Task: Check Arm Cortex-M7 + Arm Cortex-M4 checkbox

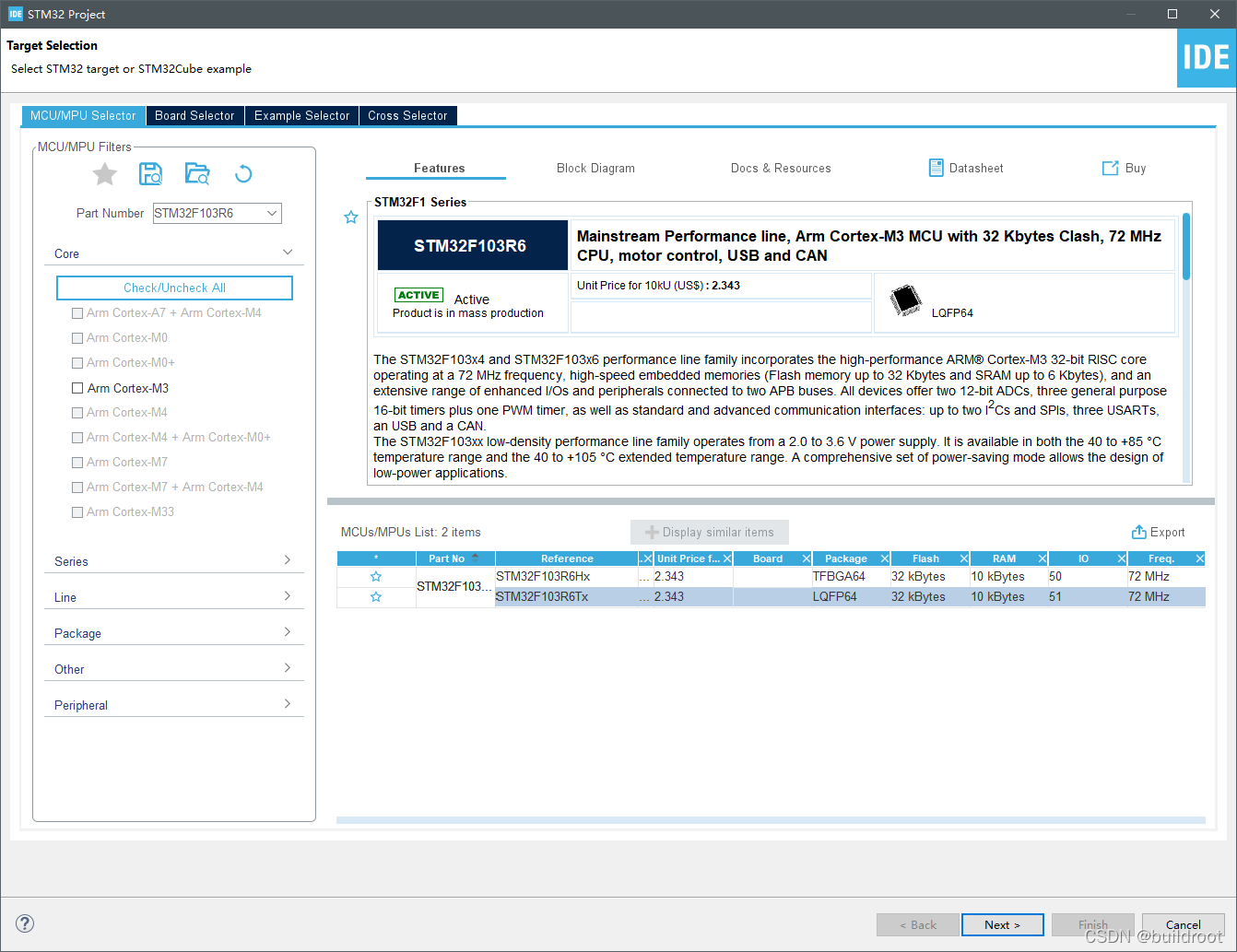Action: (77, 488)
